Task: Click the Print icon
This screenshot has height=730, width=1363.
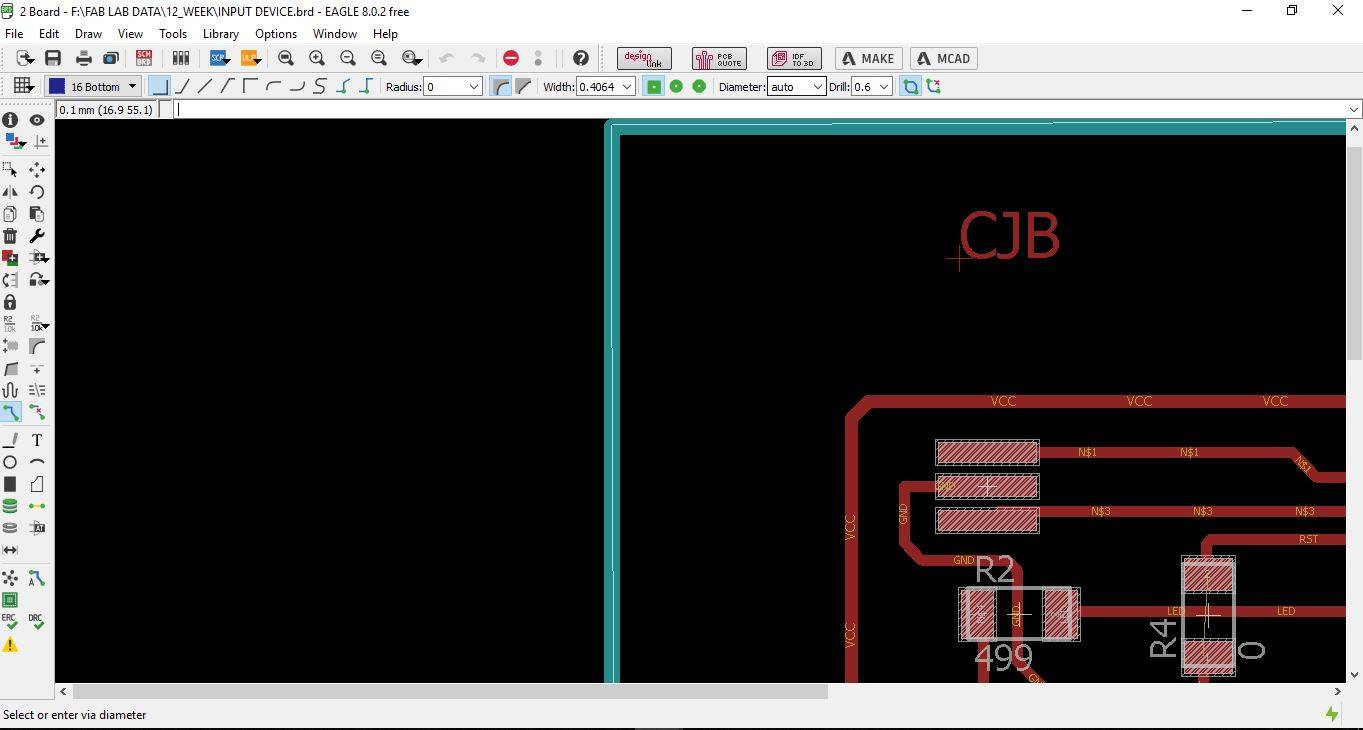Action: 84,58
